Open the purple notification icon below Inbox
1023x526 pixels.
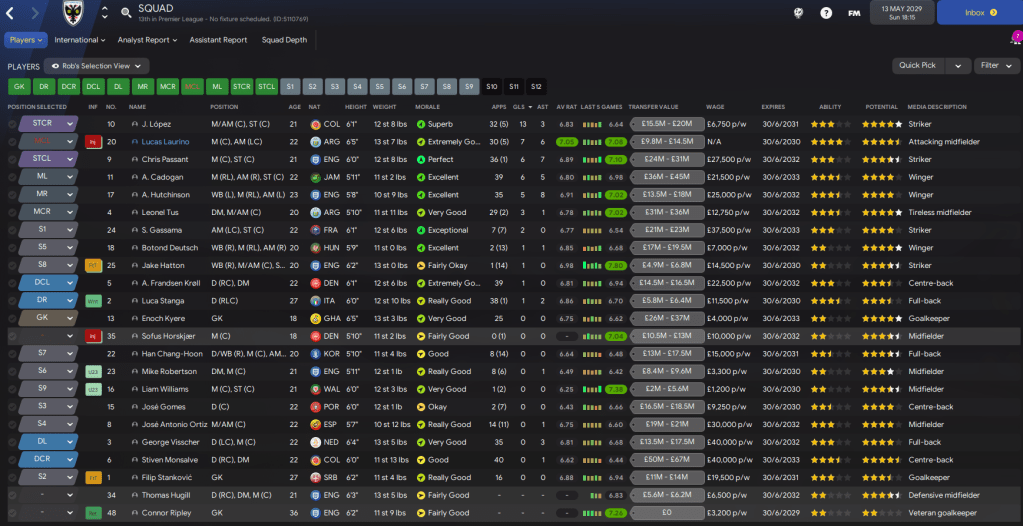point(1016,37)
